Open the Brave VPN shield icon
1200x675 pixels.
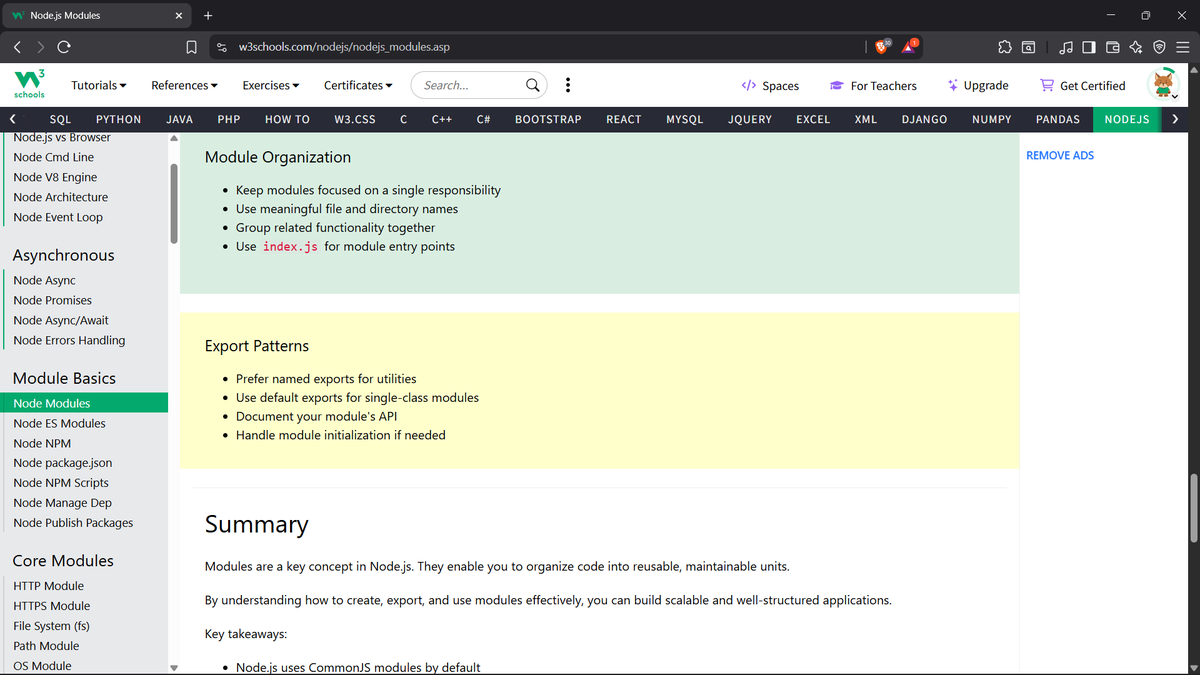click(x=1159, y=46)
